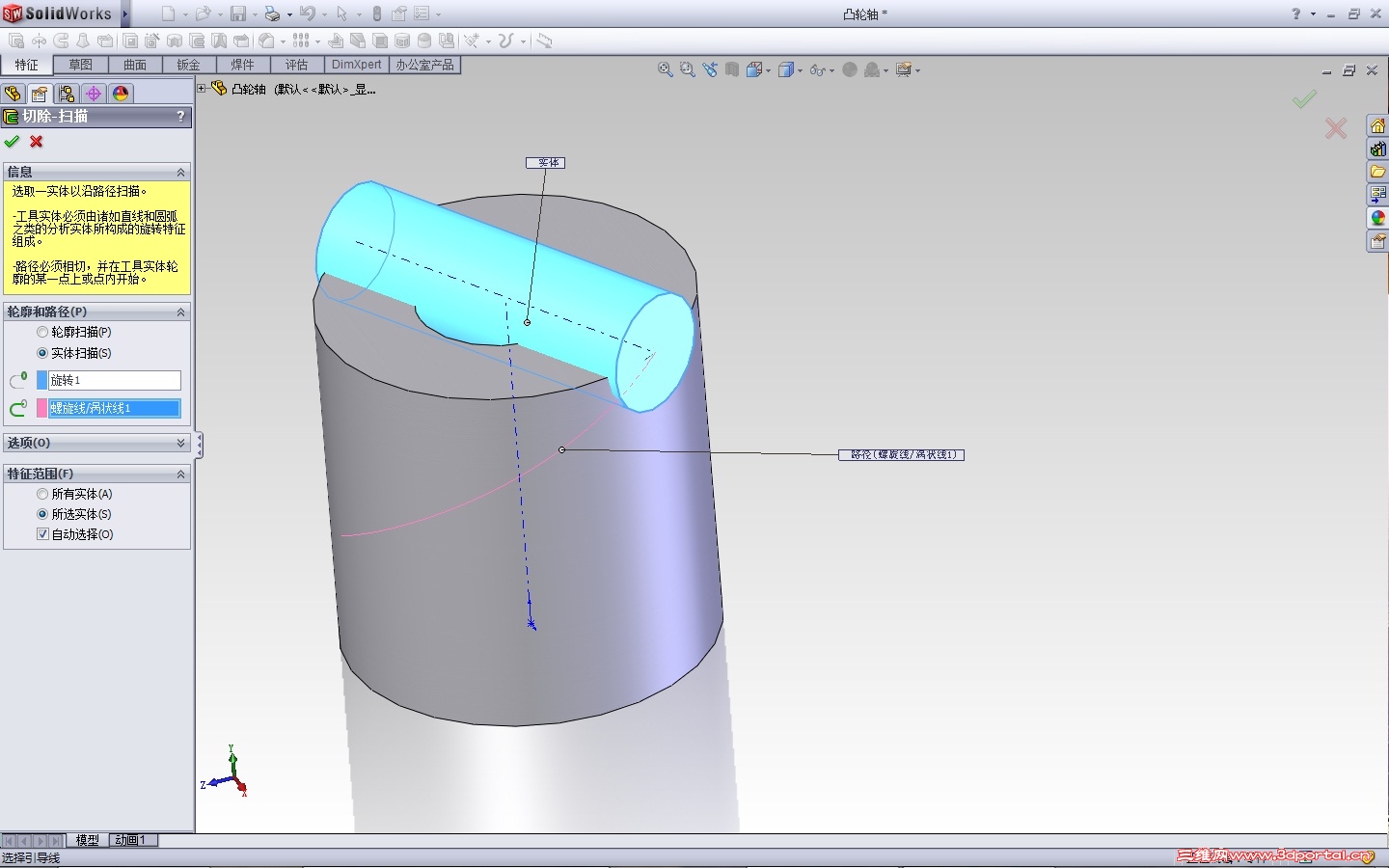
Task: Click the New document icon
Action: pos(169,14)
